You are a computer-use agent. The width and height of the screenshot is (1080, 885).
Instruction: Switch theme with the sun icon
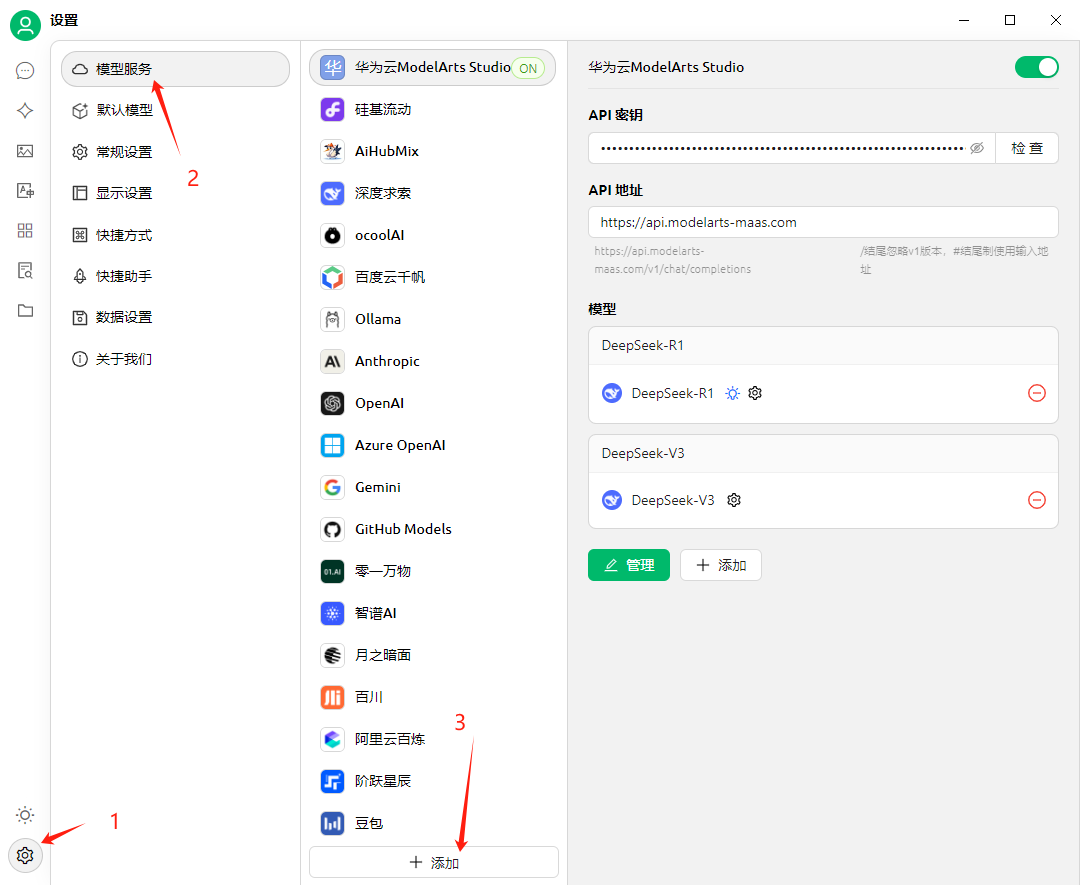point(25,815)
